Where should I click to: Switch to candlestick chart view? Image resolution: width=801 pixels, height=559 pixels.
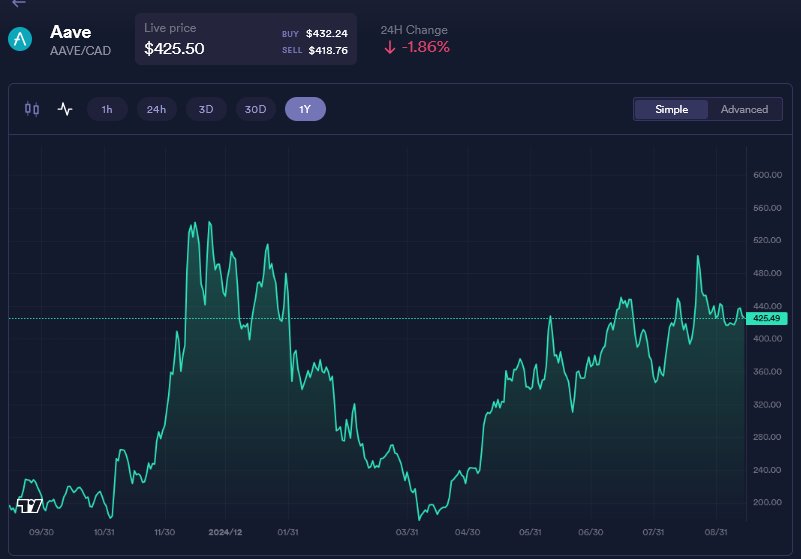click(32, 109)
